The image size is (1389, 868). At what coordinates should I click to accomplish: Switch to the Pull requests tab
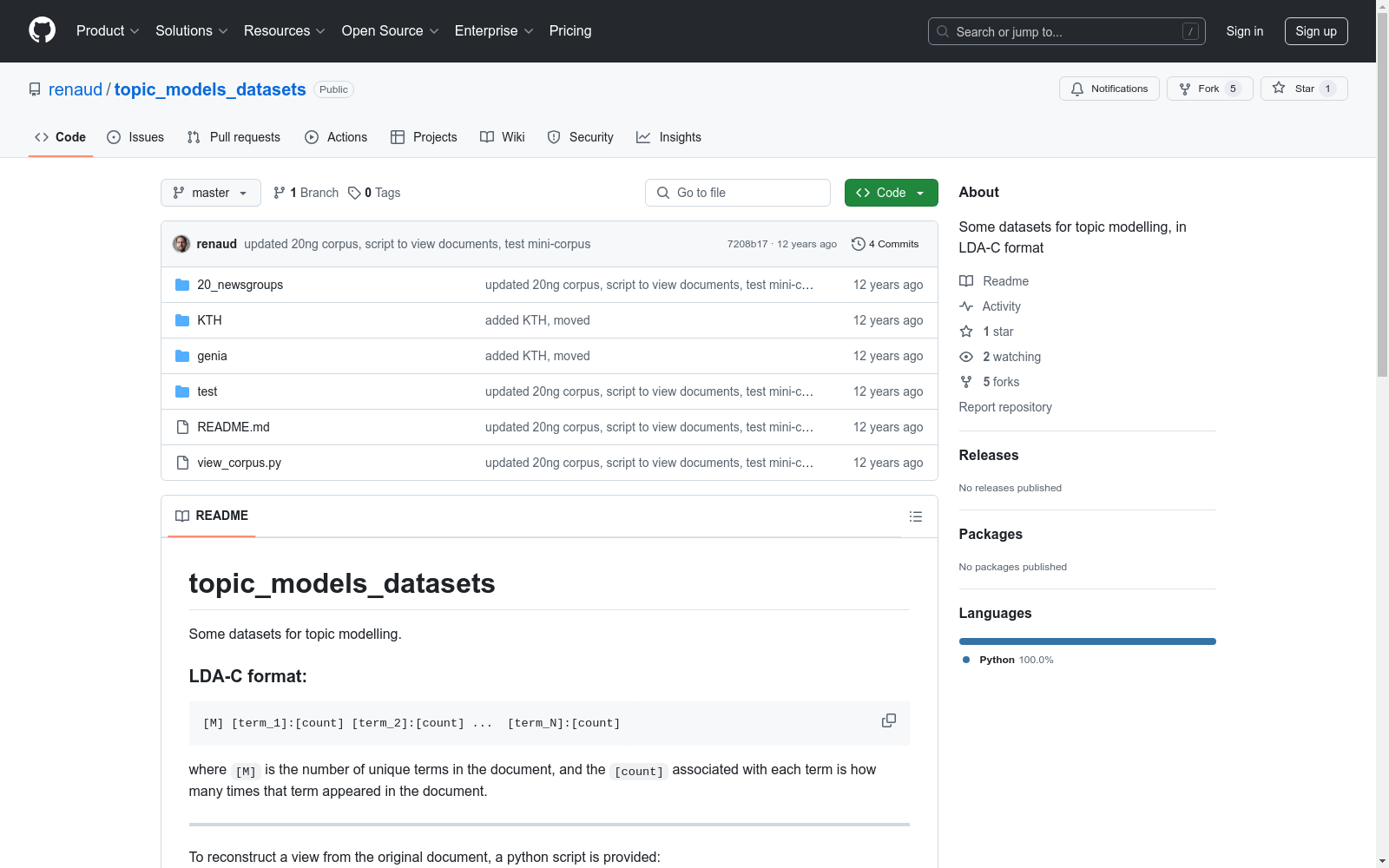pyautogui.click(x=234, y=137)
